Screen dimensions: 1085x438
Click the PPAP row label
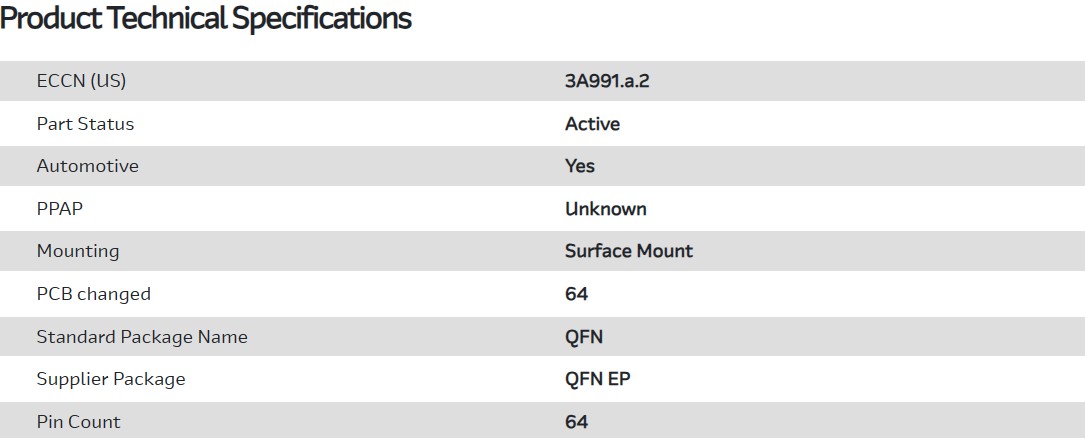coord(57,209)
